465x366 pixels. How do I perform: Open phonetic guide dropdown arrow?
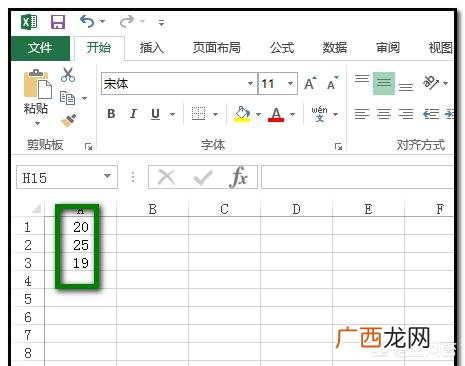coord(336,114)
